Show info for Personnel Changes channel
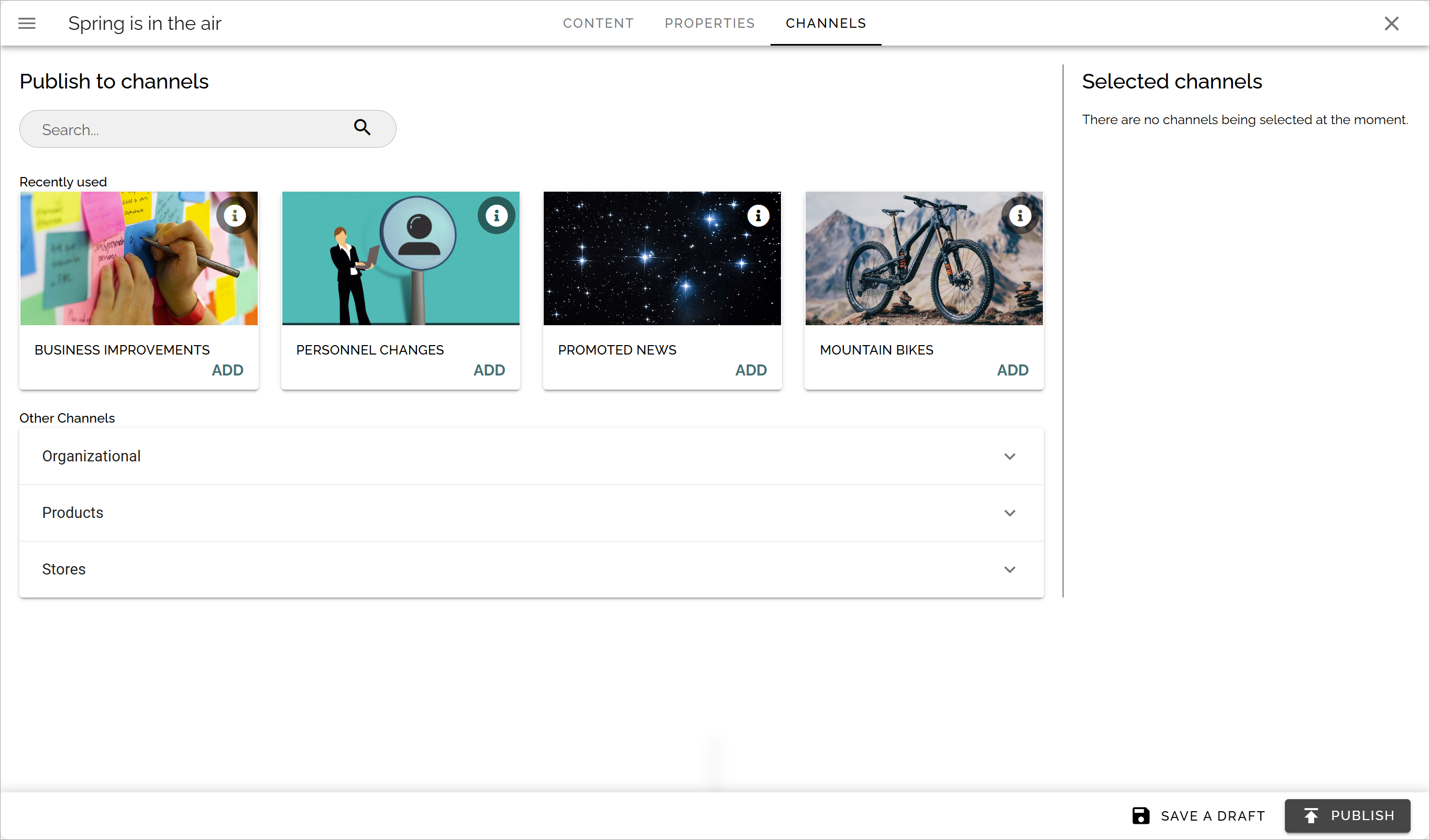The image size is (1430, 840). (497, 216)
